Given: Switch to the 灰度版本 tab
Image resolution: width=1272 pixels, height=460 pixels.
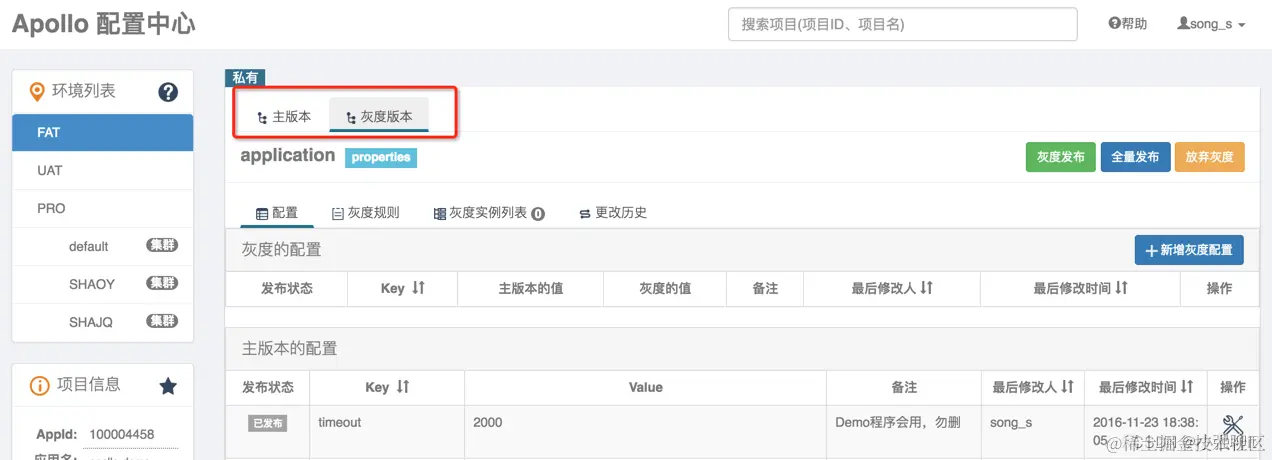Looking at the screenshot, I should click(x=379, y=116).
